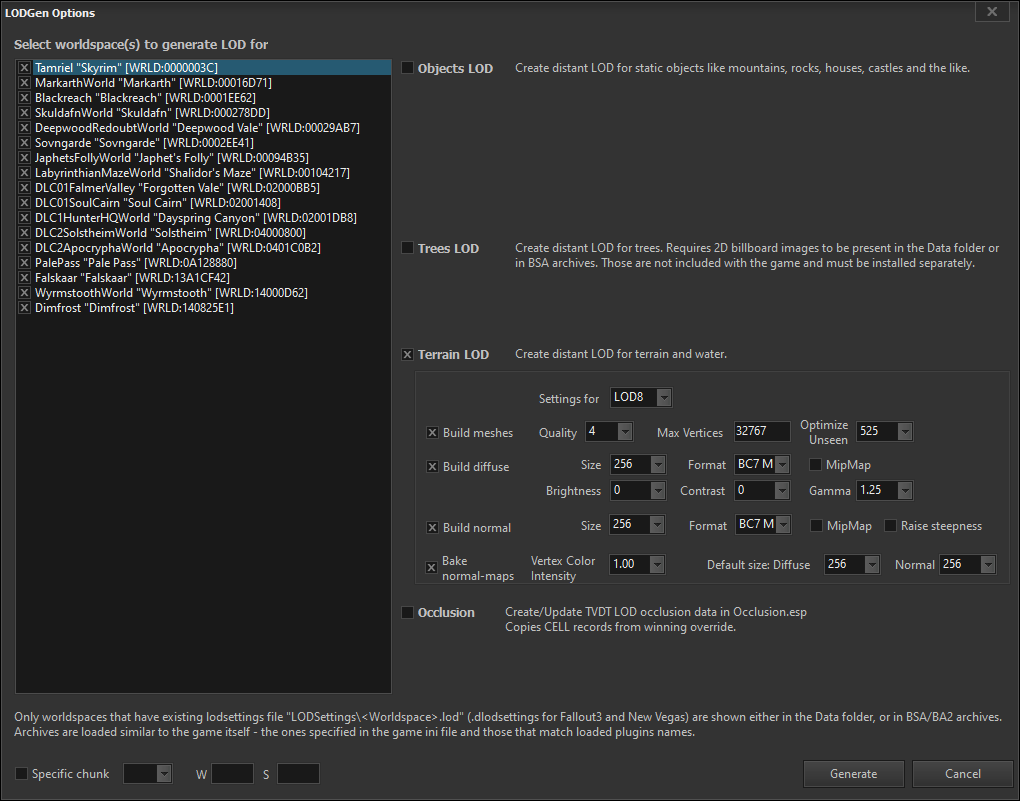Enable the Trees LOD checkbox

click(408, 248)
